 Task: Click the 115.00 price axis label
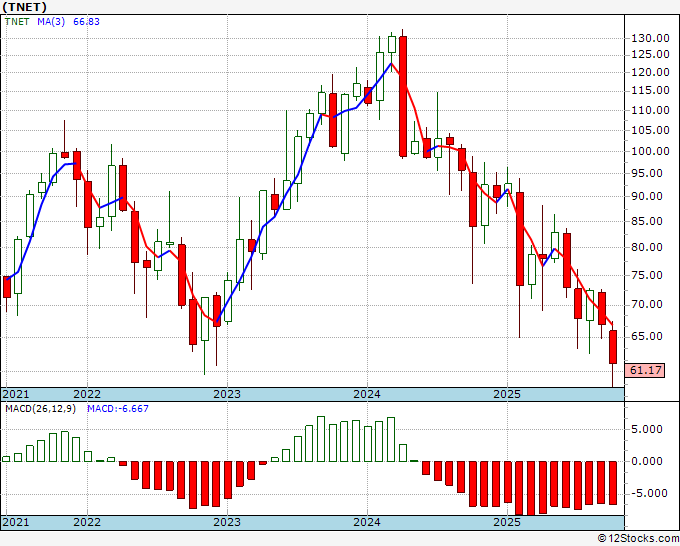pos(650,90)
